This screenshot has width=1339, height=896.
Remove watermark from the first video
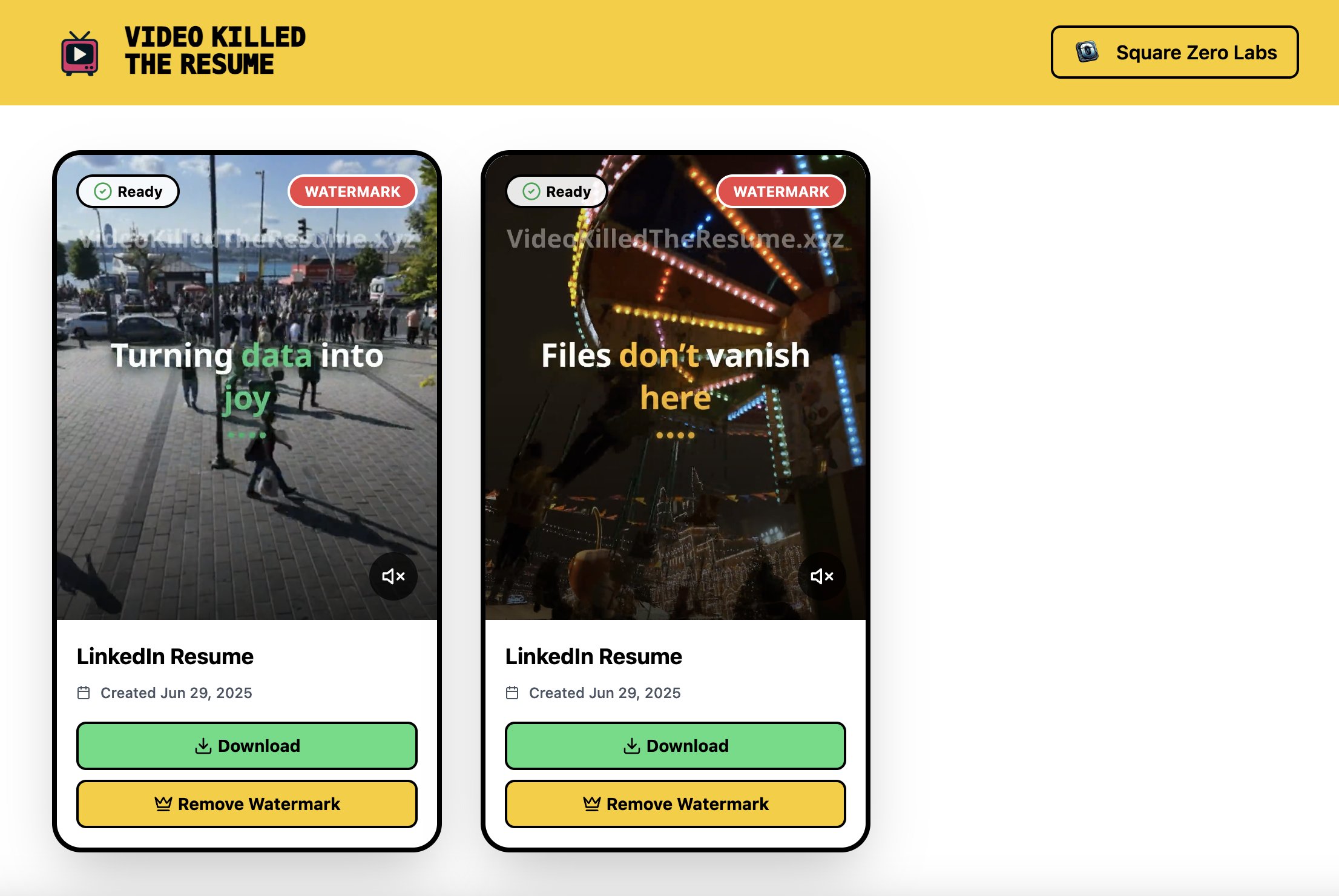click(247, 804)
